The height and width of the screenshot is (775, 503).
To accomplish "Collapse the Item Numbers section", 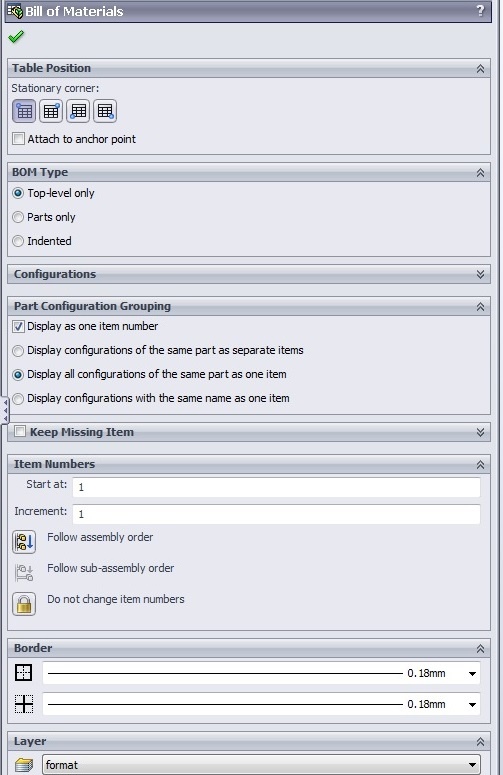I will (480, 465).
